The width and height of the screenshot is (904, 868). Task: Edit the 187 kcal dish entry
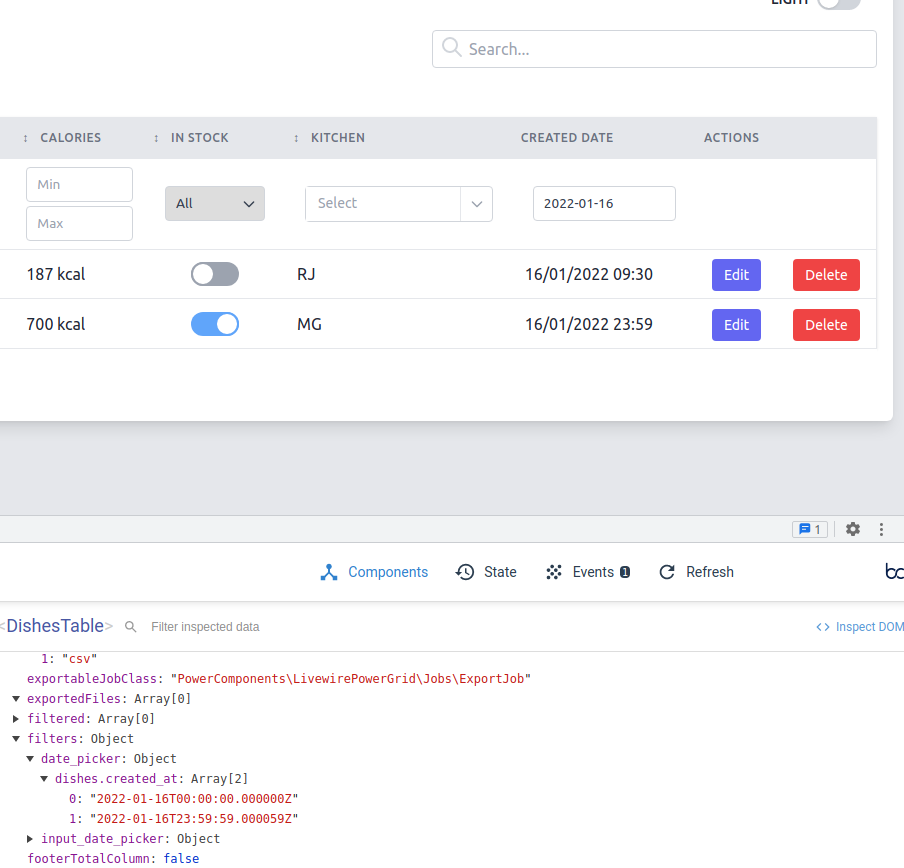pyautogui.click(x=736, y=274)
